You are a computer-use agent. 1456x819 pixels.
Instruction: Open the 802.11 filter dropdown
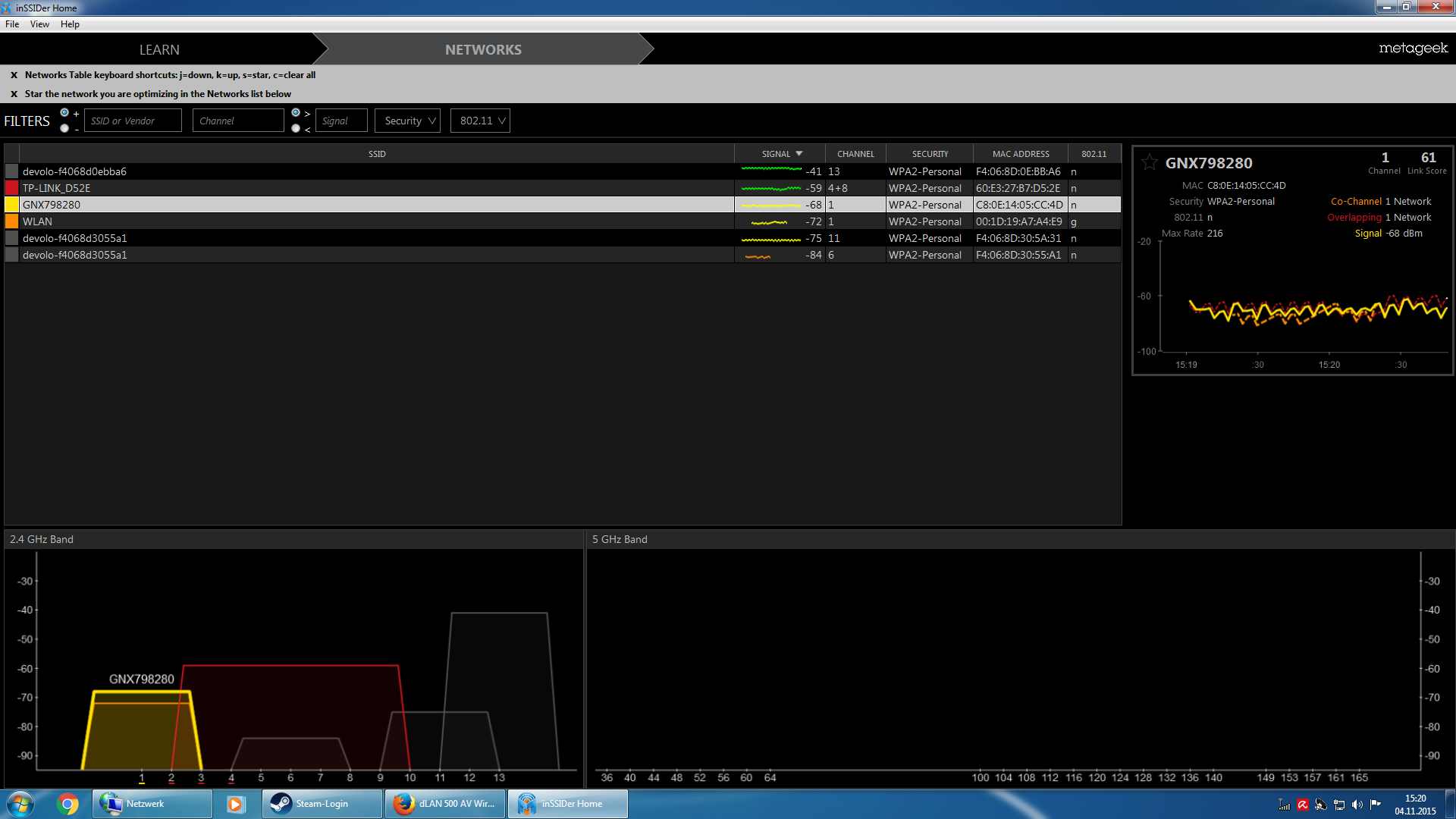(x=480, y=121)
